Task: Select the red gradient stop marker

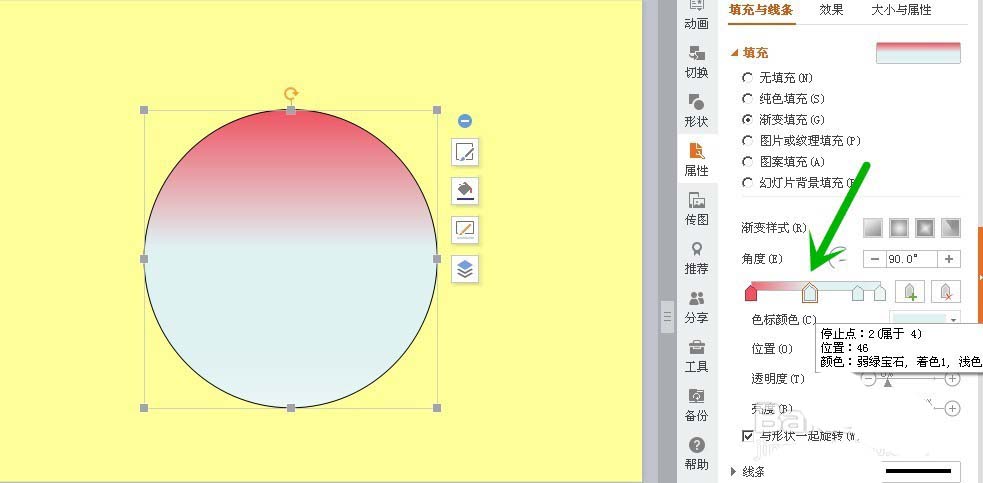Action: pyautogui.click(x=751, y=292)
